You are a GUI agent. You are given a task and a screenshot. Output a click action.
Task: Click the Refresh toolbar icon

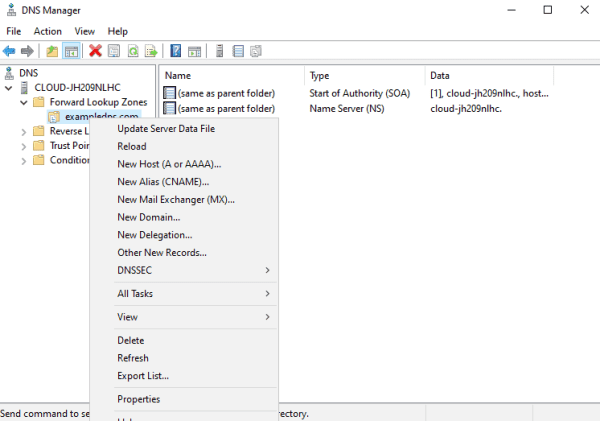point(133,51)
